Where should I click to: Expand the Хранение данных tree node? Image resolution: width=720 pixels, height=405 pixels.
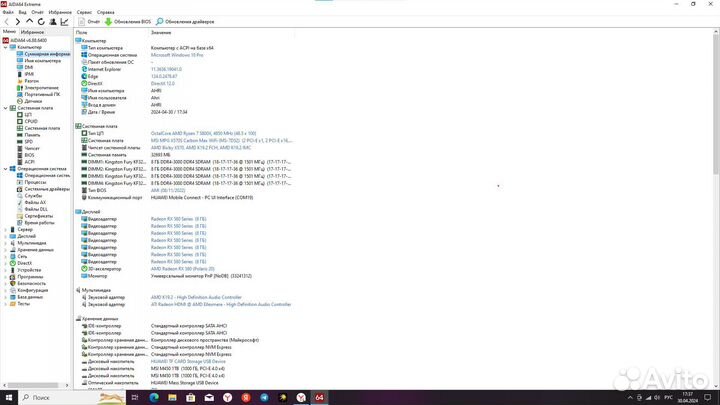(x=6, y=250)
